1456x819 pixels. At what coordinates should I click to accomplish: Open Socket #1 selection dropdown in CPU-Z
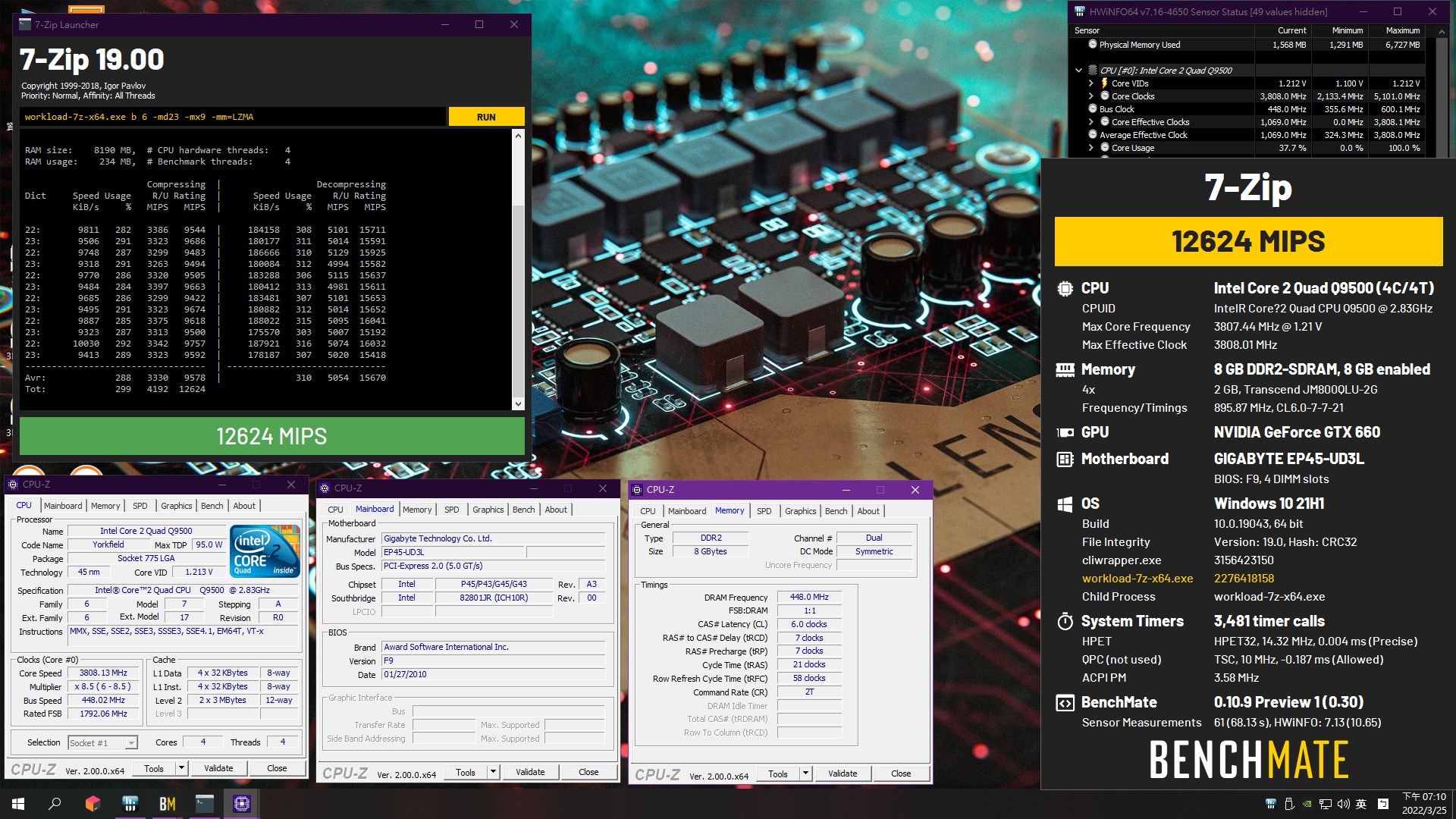tap(131, 743)
